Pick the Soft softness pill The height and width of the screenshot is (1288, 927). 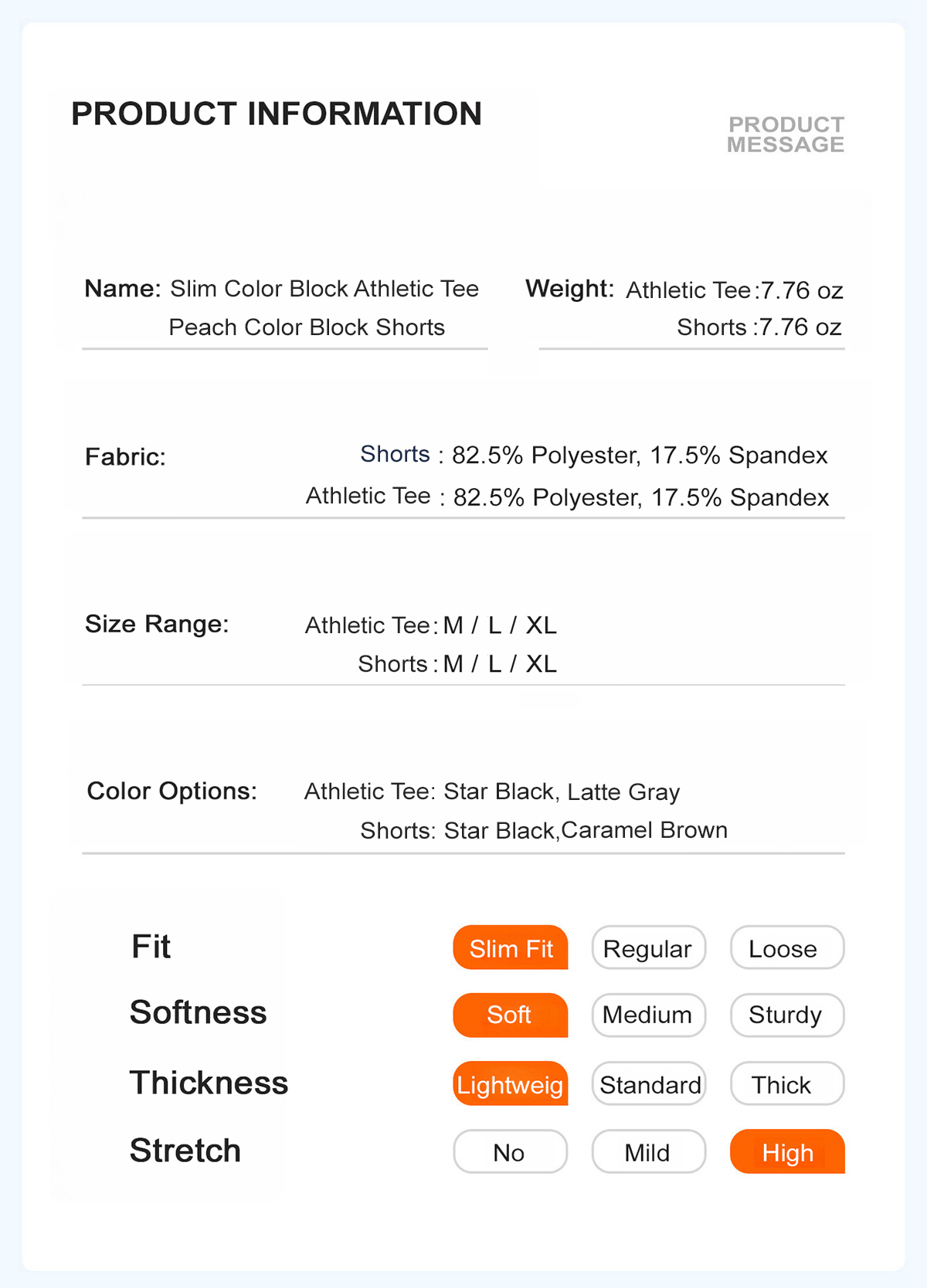pos(511,1015)
